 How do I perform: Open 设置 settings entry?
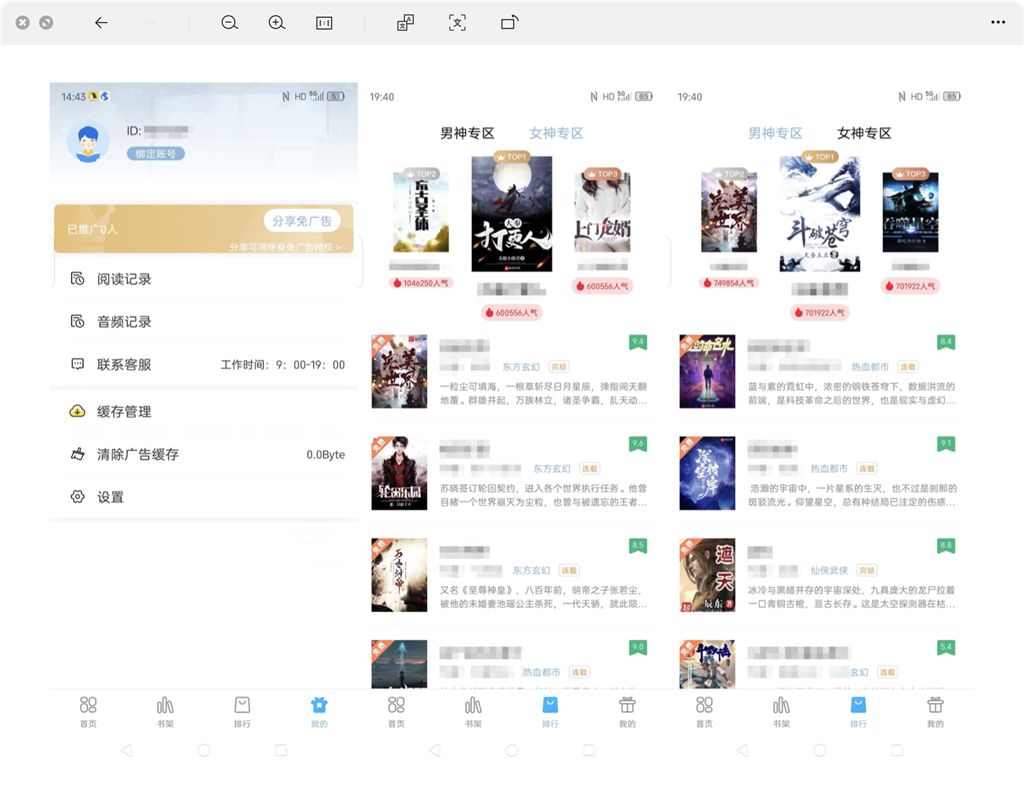click(x=206, y=497)
